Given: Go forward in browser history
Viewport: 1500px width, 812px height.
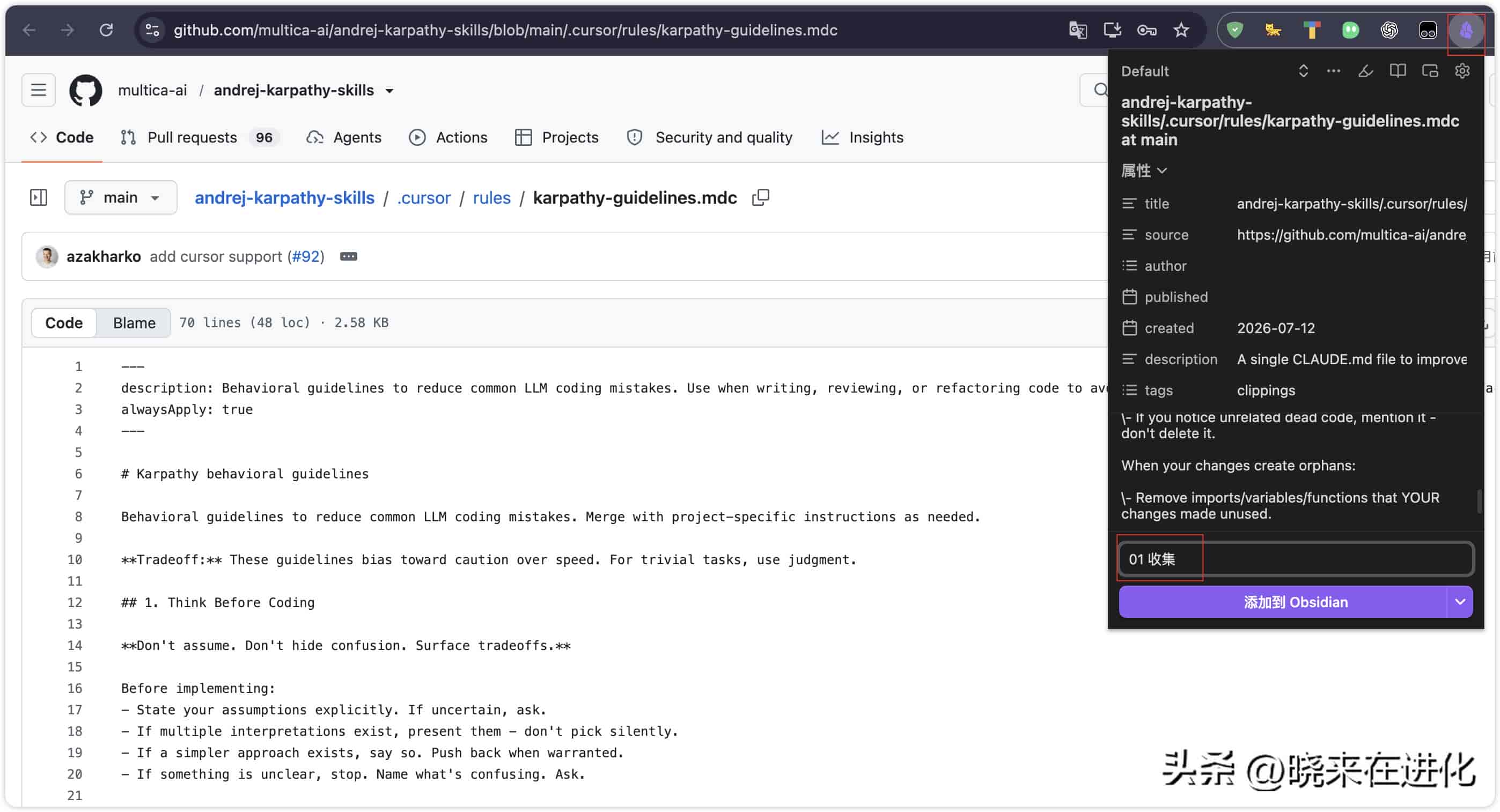Looking at the screenshot, I should 68,30.
